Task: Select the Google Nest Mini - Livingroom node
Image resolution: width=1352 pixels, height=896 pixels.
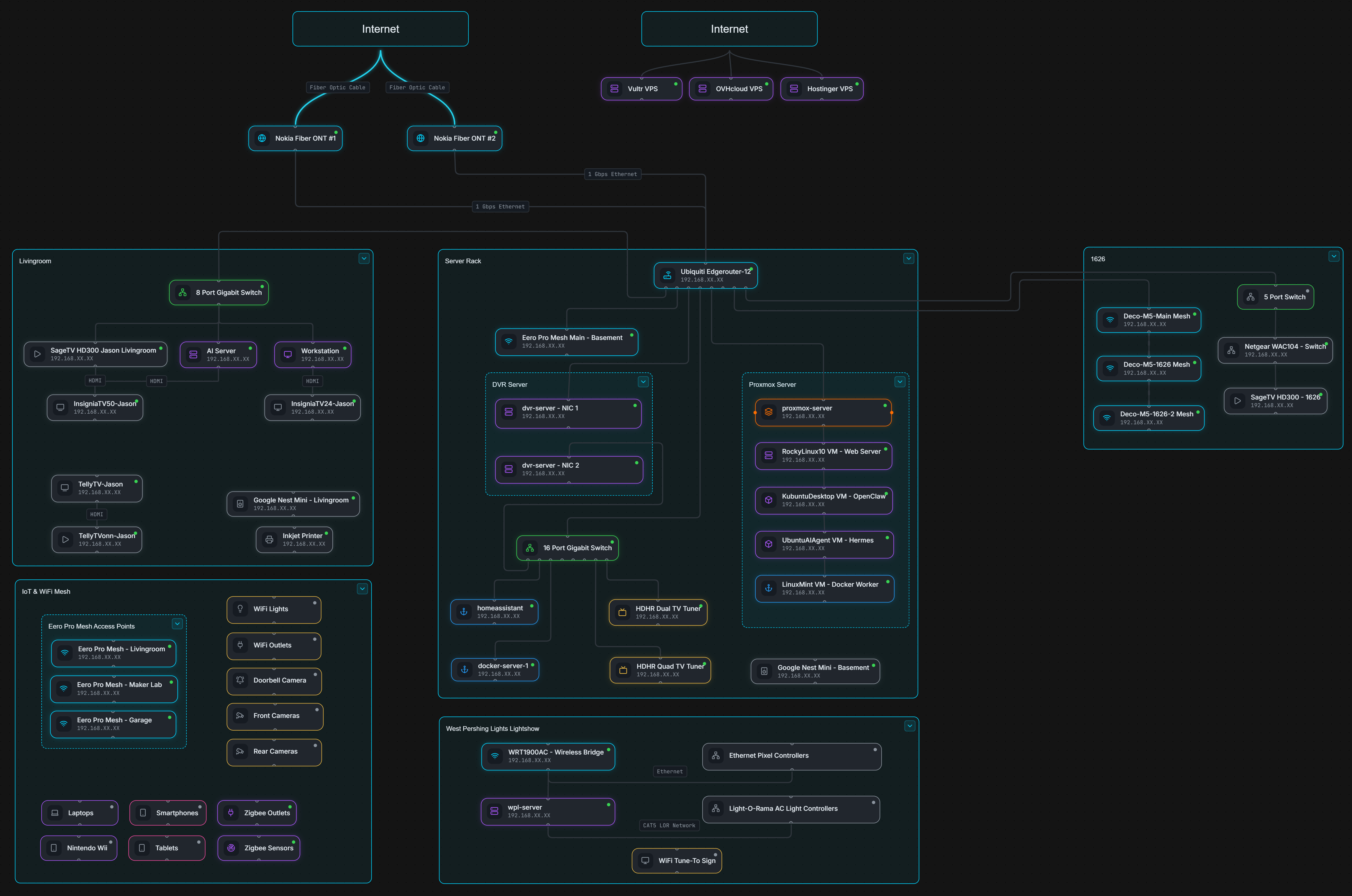Action: 293,504
